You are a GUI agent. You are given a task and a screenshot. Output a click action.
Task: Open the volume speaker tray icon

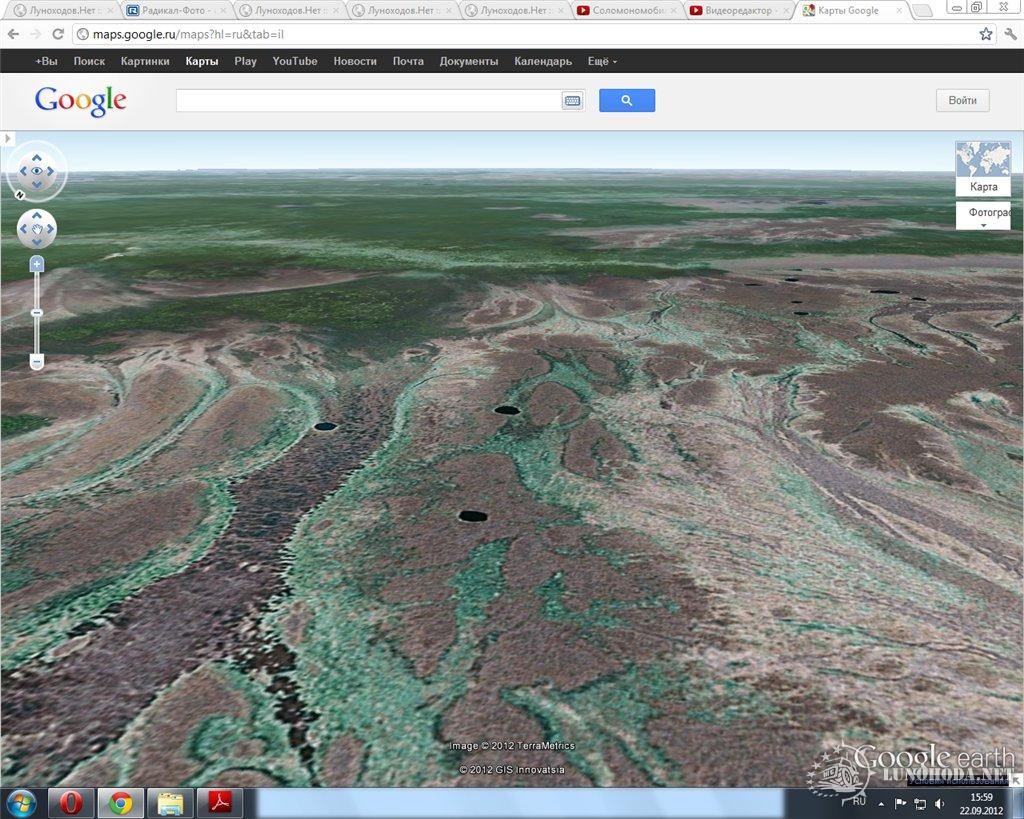939,804
